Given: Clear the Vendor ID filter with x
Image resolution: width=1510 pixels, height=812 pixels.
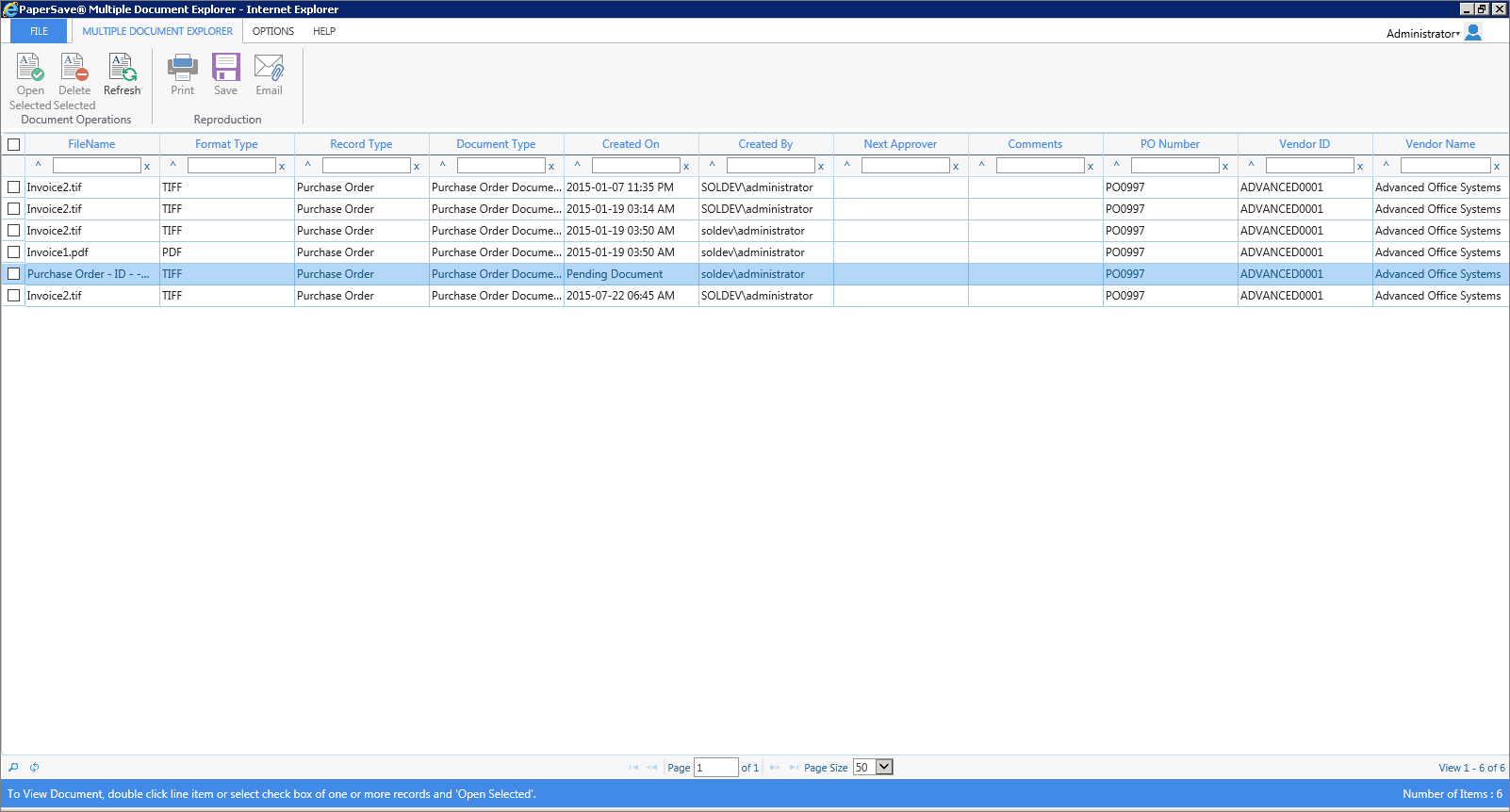Looking at the screenshot, I should click(x=1360, y=167).
